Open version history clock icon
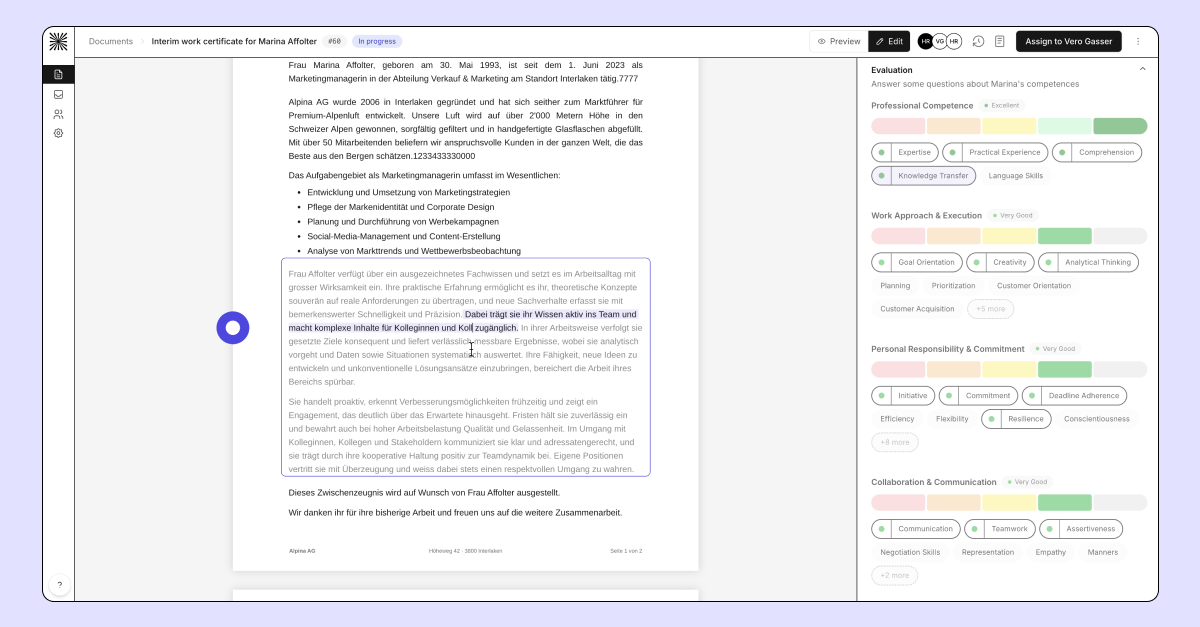Screen dimensions: 1200x627 (x=978, y=41)
